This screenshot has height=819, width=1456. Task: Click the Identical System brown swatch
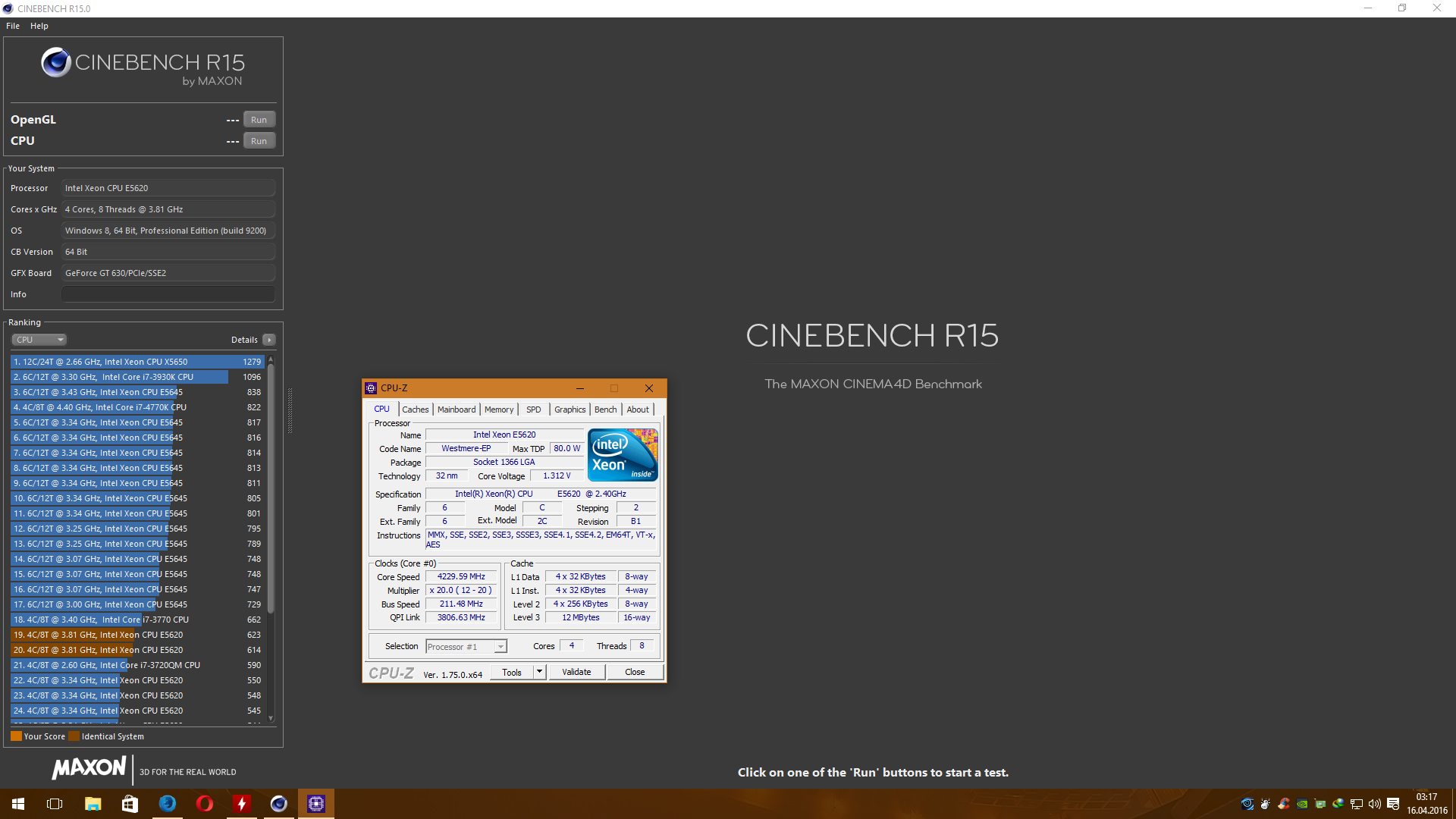point(74,736)
